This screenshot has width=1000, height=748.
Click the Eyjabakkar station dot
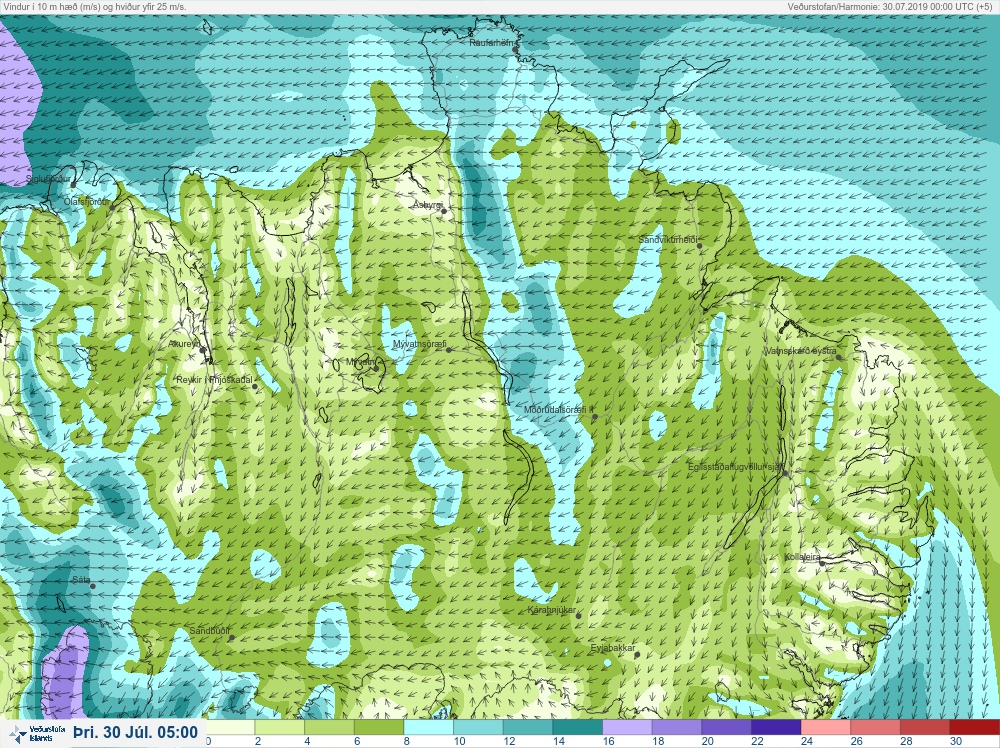tap(637, 654)
